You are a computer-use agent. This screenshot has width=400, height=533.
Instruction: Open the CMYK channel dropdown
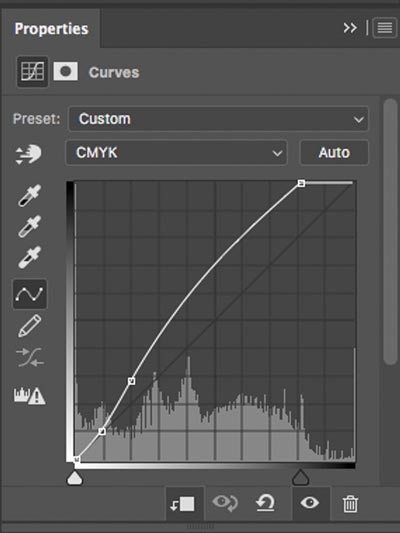coord(176,153)
